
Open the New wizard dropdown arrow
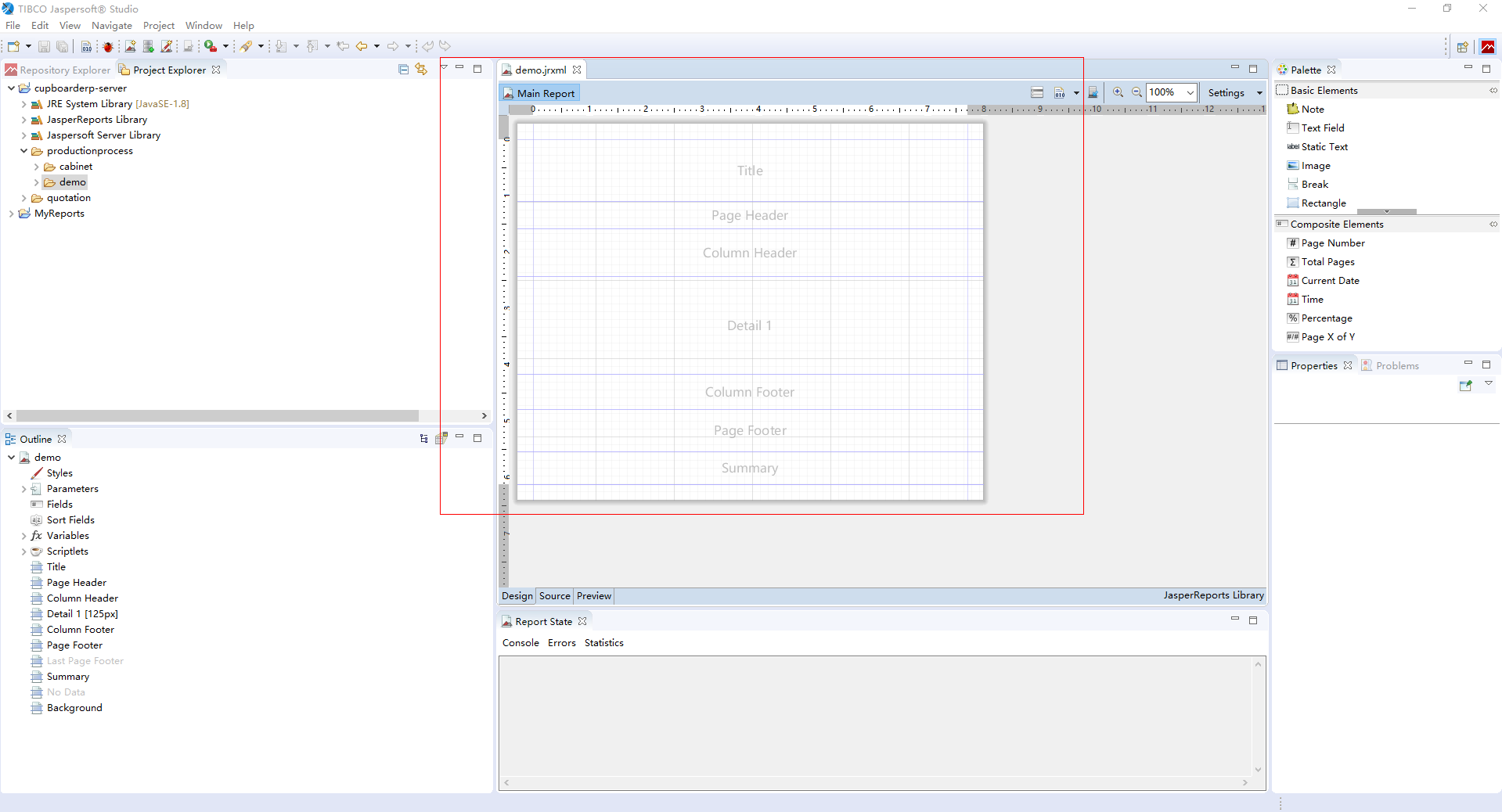coord(28,47)
